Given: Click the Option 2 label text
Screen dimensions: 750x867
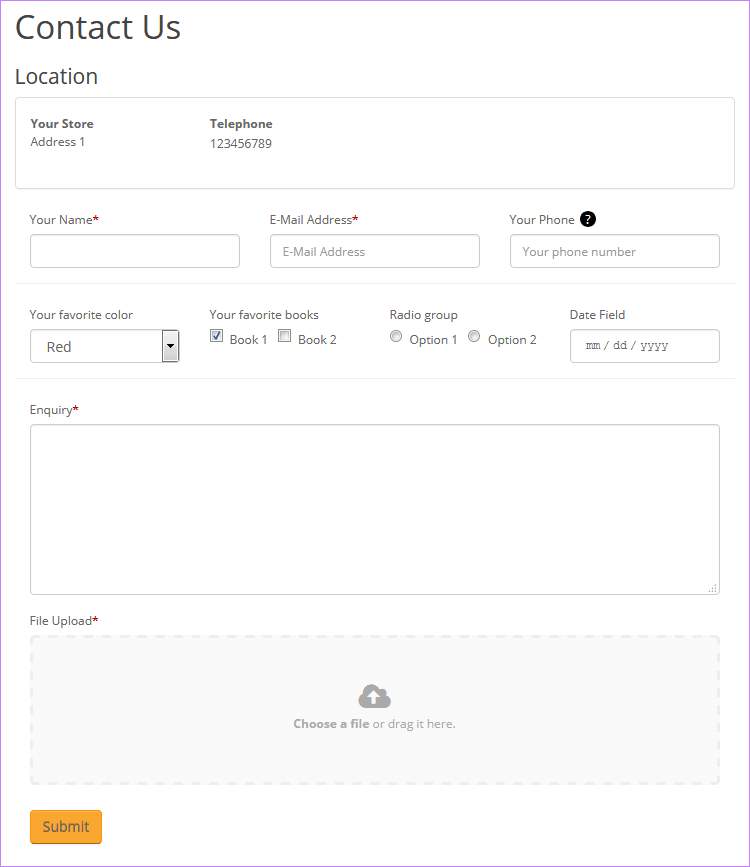Looking at the screenshot, I should tap(512, 340).
